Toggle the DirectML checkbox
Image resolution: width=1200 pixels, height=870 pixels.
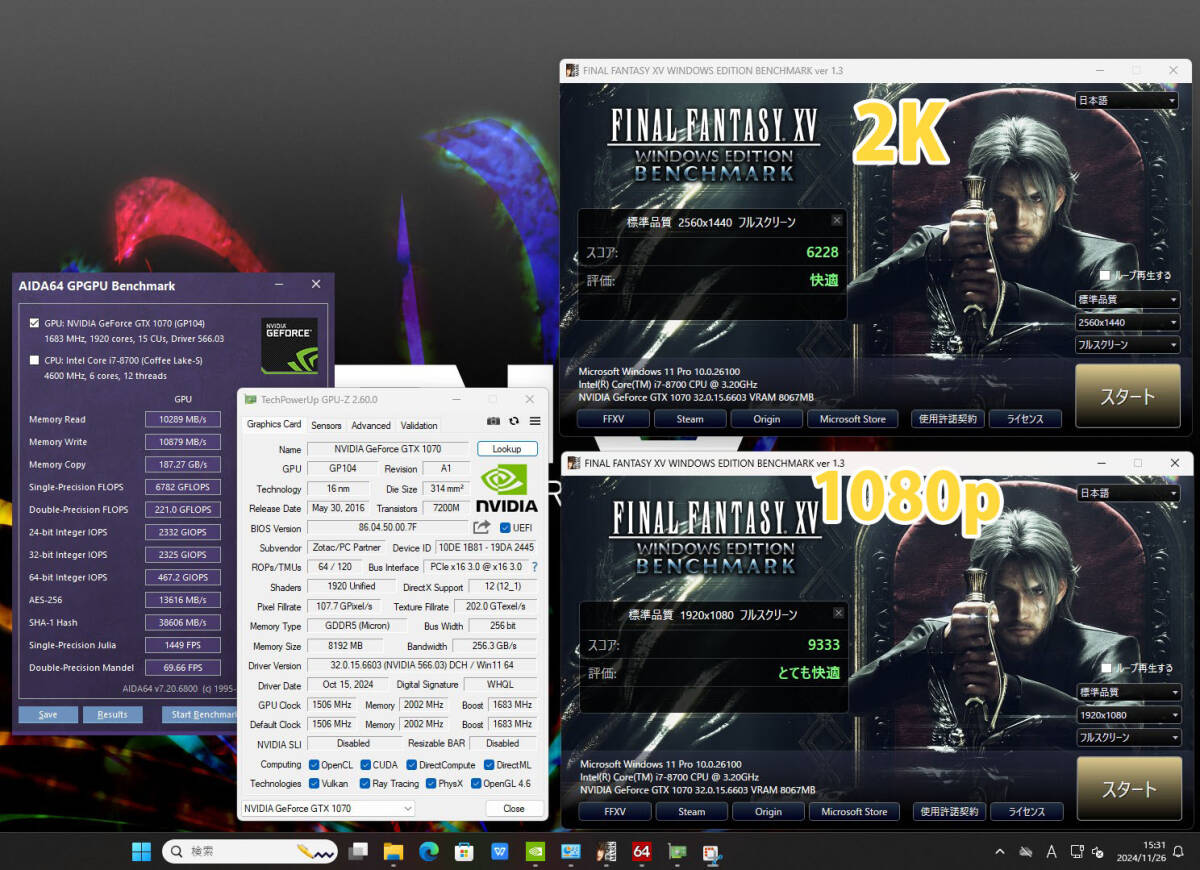click(489, 765)
